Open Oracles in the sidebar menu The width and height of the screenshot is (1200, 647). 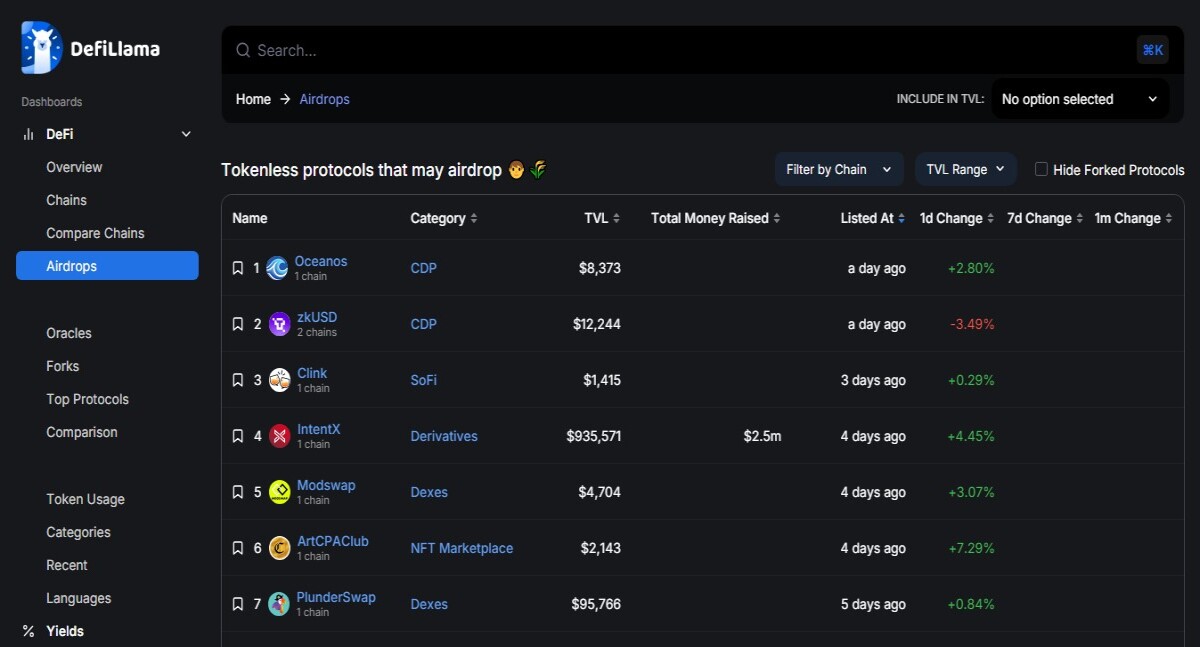(69, 333)
